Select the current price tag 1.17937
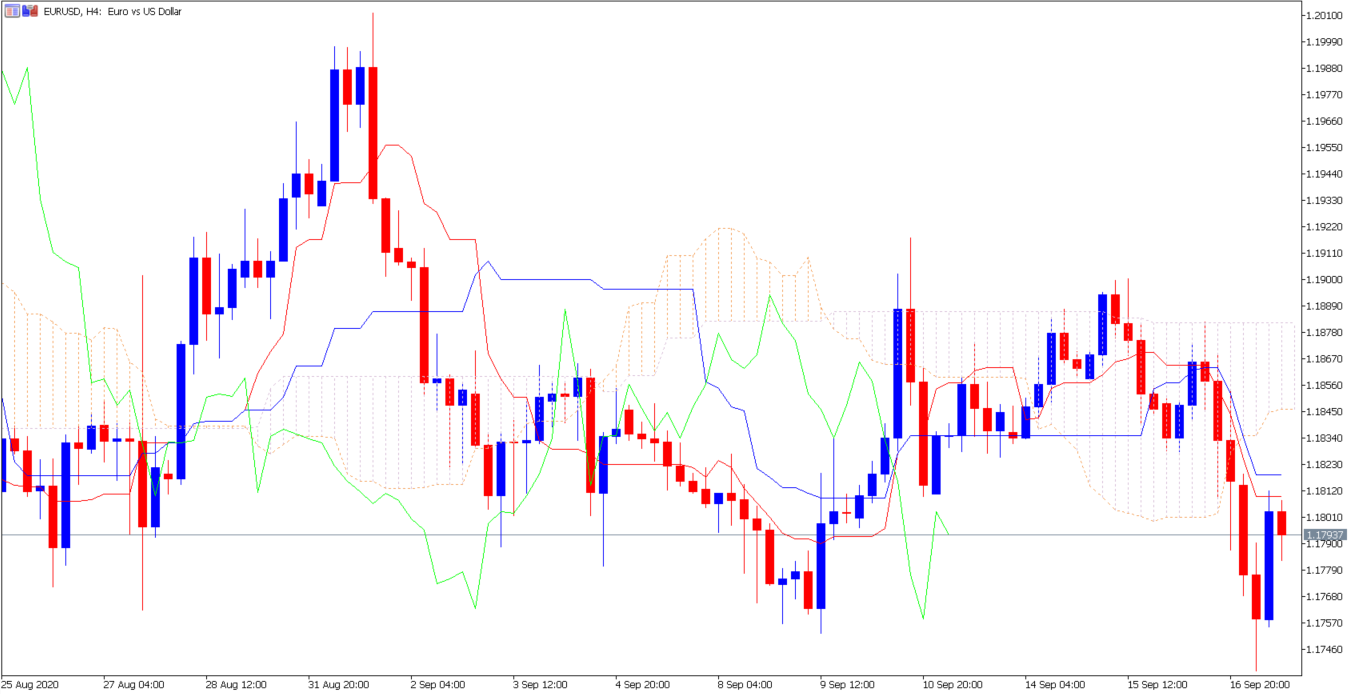Screen dimensions: 1351x694 1325,535
